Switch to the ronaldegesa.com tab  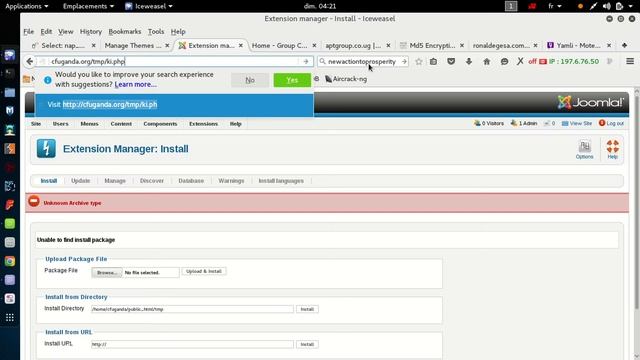tap(501, 45)
